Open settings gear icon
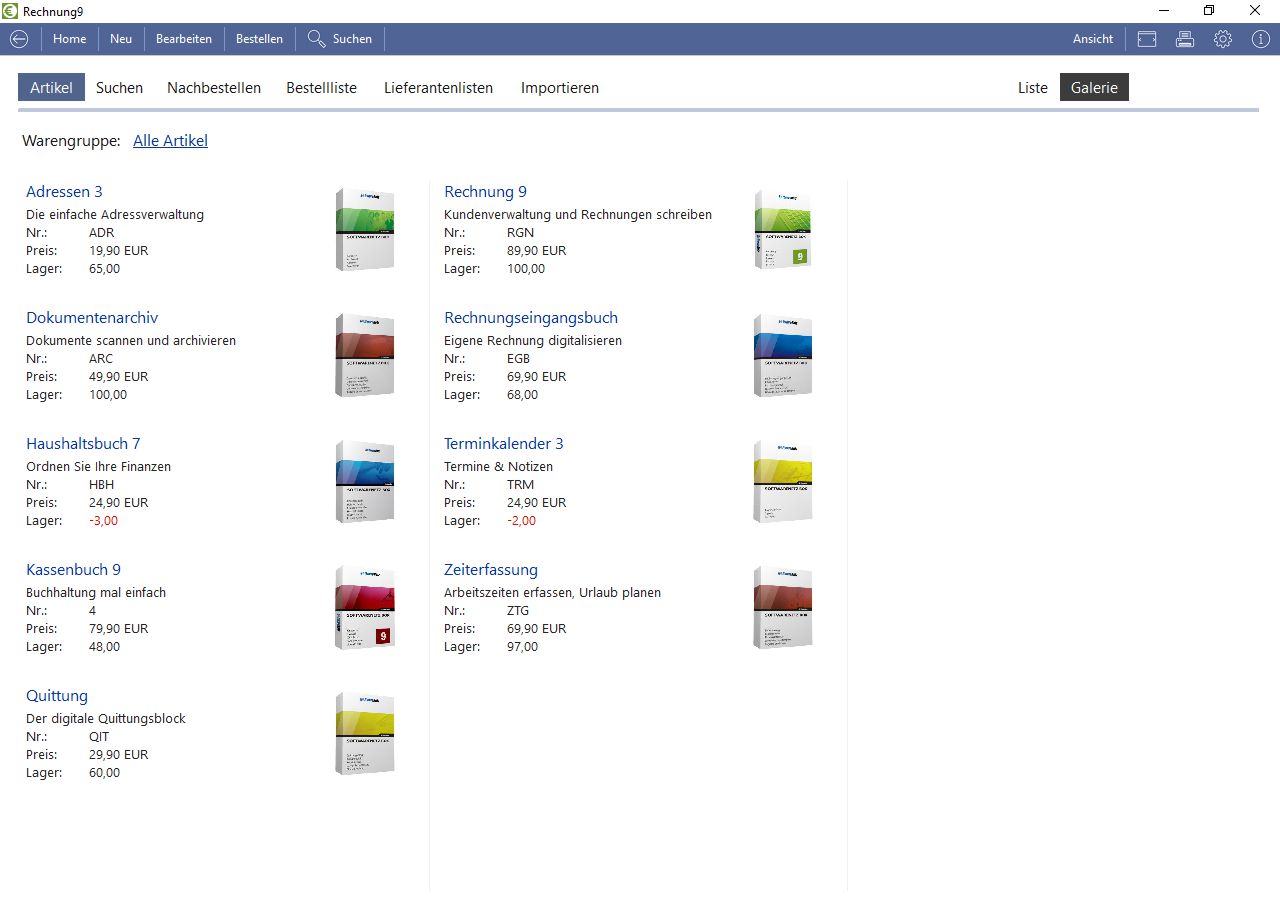 (x=1223, y=39)
